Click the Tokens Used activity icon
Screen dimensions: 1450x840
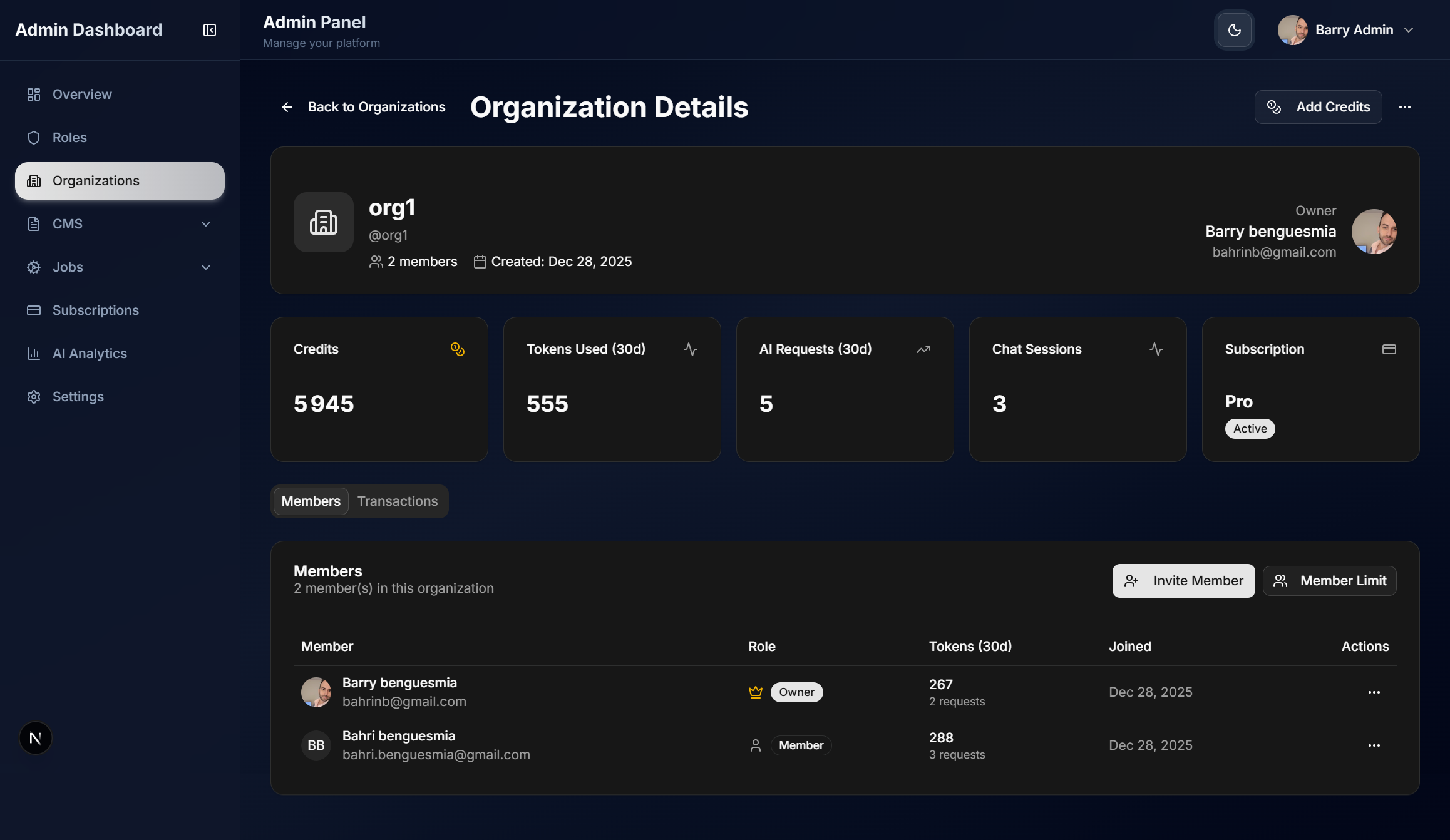click(691, 349)
